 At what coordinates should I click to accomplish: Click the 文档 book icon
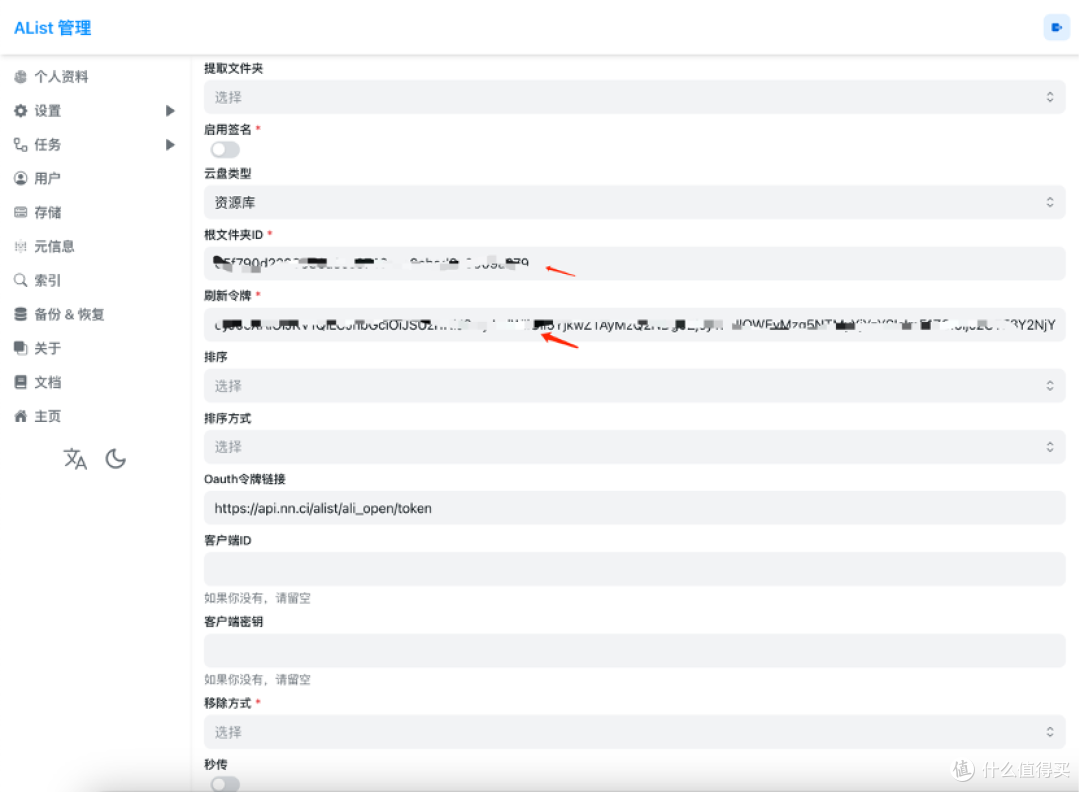21,382
